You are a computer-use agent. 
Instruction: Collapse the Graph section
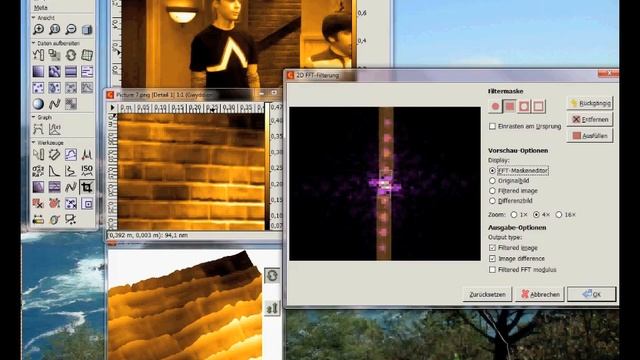pyautogui.click(x=33, y=117)
